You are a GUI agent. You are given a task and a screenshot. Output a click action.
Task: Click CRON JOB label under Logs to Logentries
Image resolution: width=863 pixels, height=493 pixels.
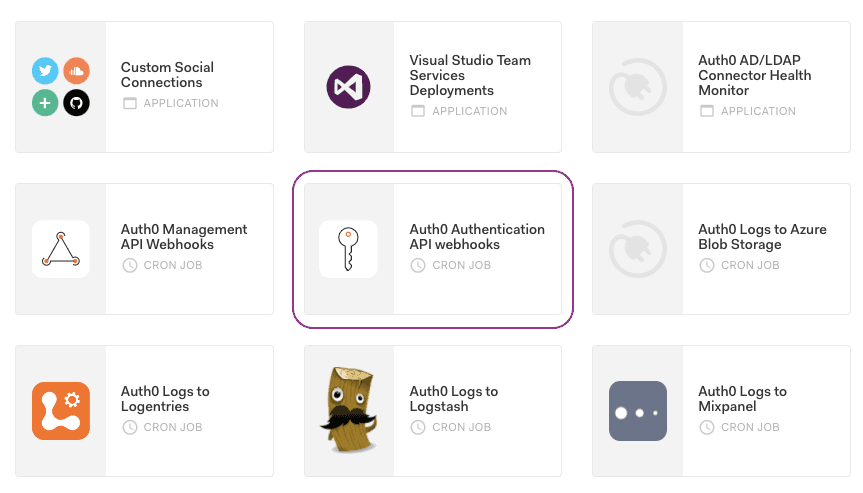(173, 427)
